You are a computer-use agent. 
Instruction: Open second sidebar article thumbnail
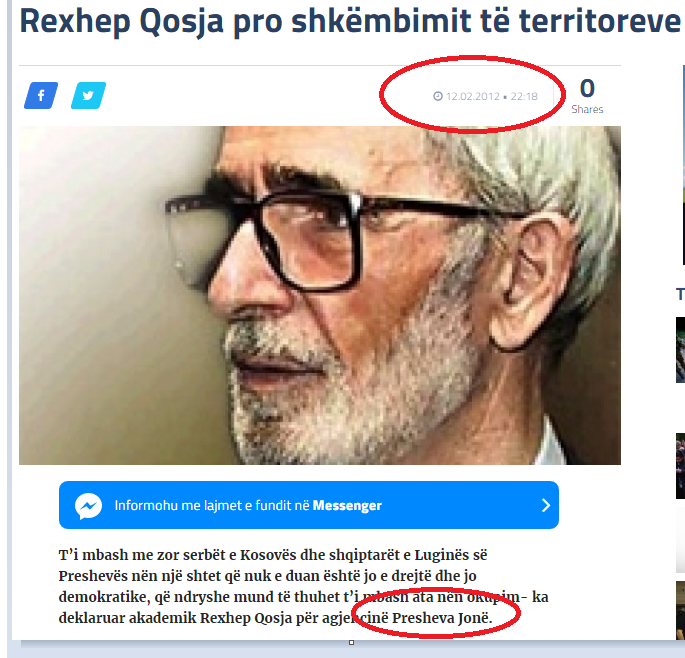click(680, 466)
